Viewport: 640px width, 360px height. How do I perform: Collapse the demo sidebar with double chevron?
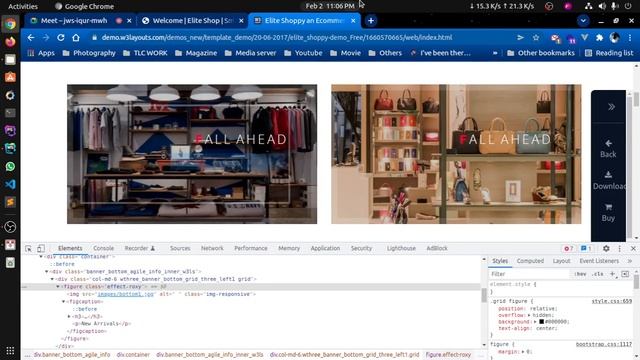pos(611,107)
